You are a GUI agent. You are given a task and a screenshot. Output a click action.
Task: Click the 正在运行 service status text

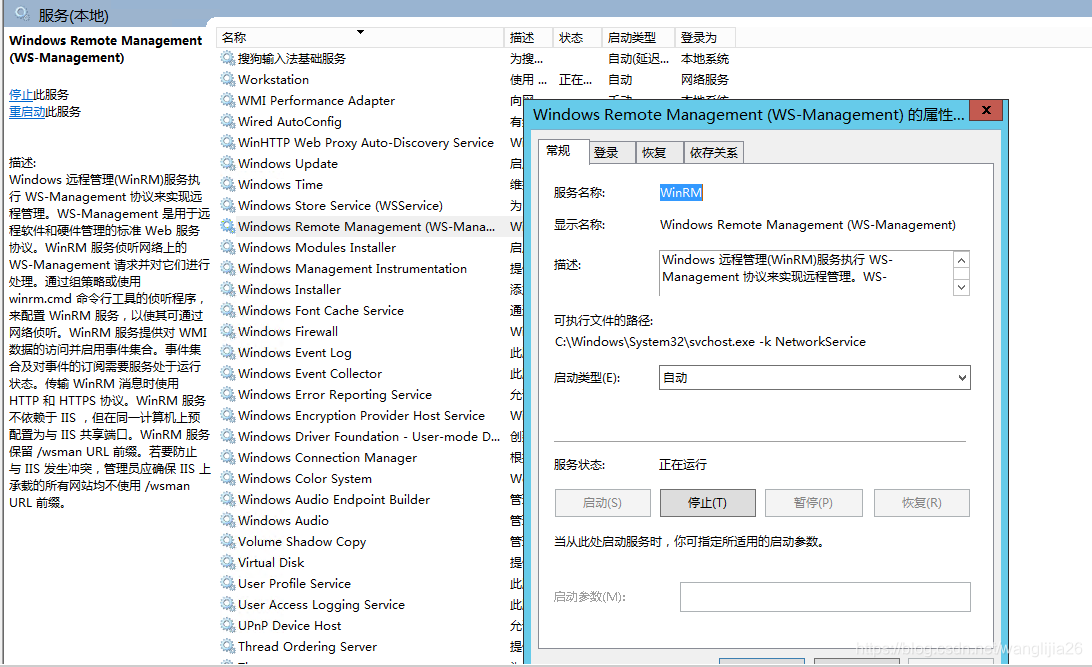[x=683, y=464]
